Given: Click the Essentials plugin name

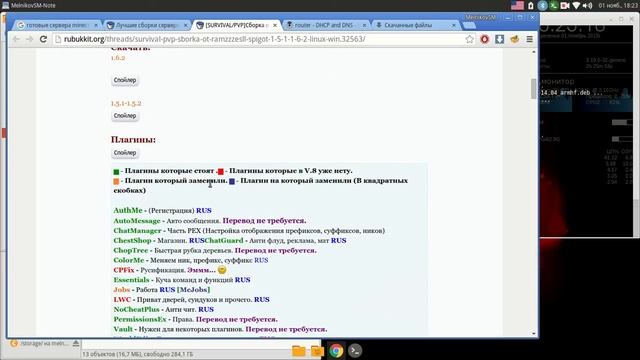Looking at the screenshot, I should click(x=131, y=280).
